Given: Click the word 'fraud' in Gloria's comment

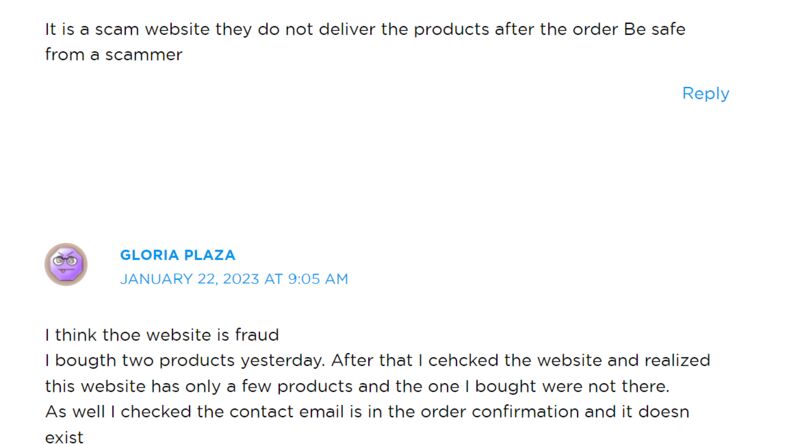Looking at the screenshot, I should click(257, 335).
